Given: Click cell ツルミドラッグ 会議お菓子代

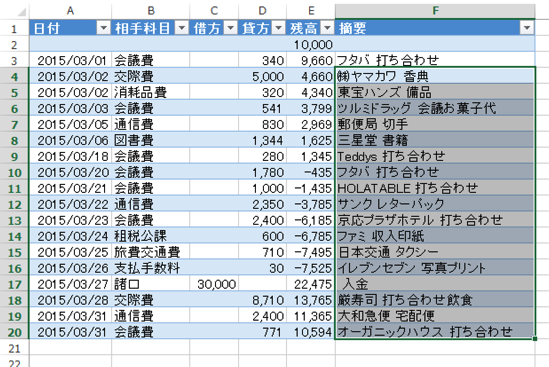Looking at the screenshot, I should tap(435, 108).
